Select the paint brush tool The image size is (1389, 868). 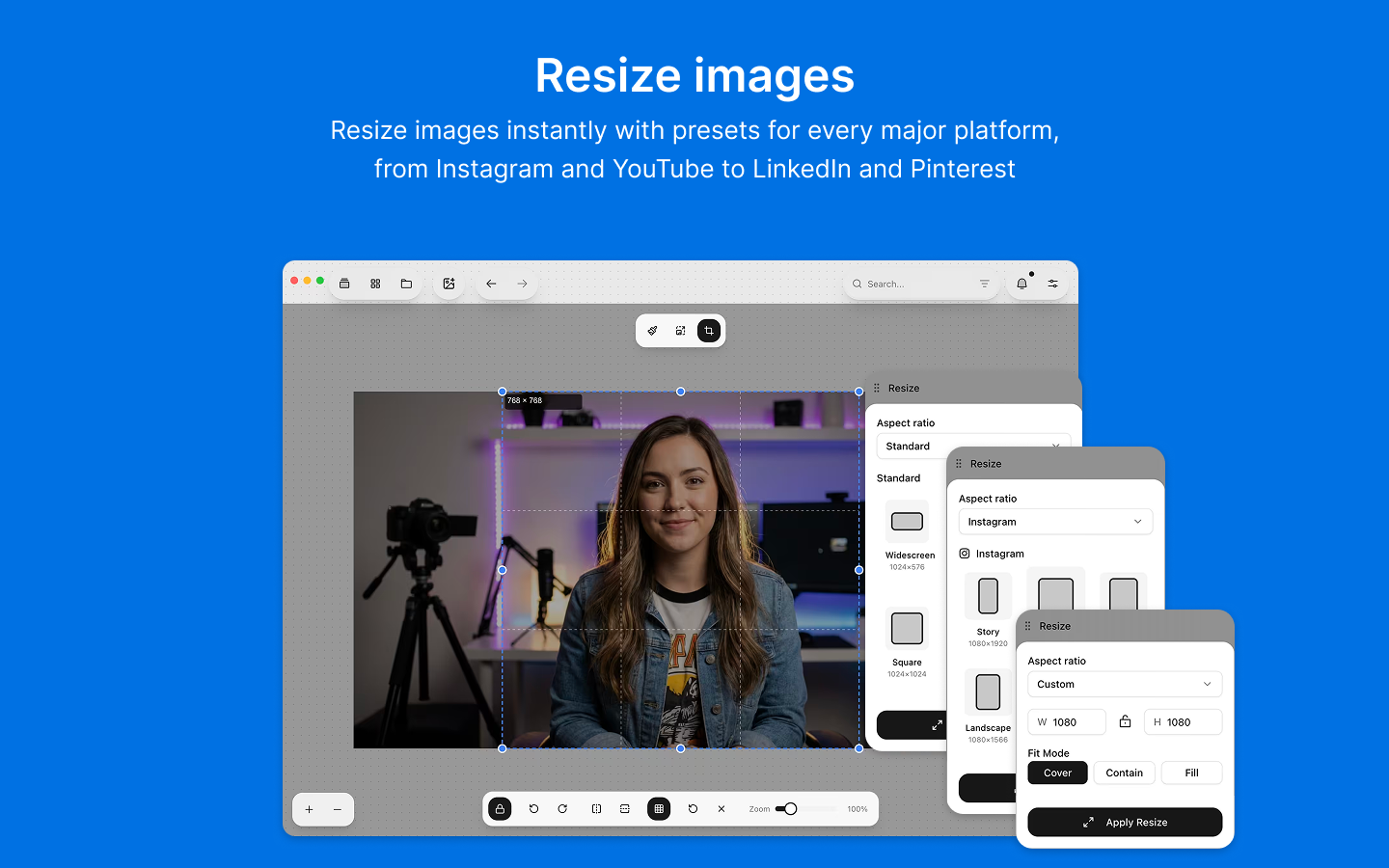(x=652, y=331)
